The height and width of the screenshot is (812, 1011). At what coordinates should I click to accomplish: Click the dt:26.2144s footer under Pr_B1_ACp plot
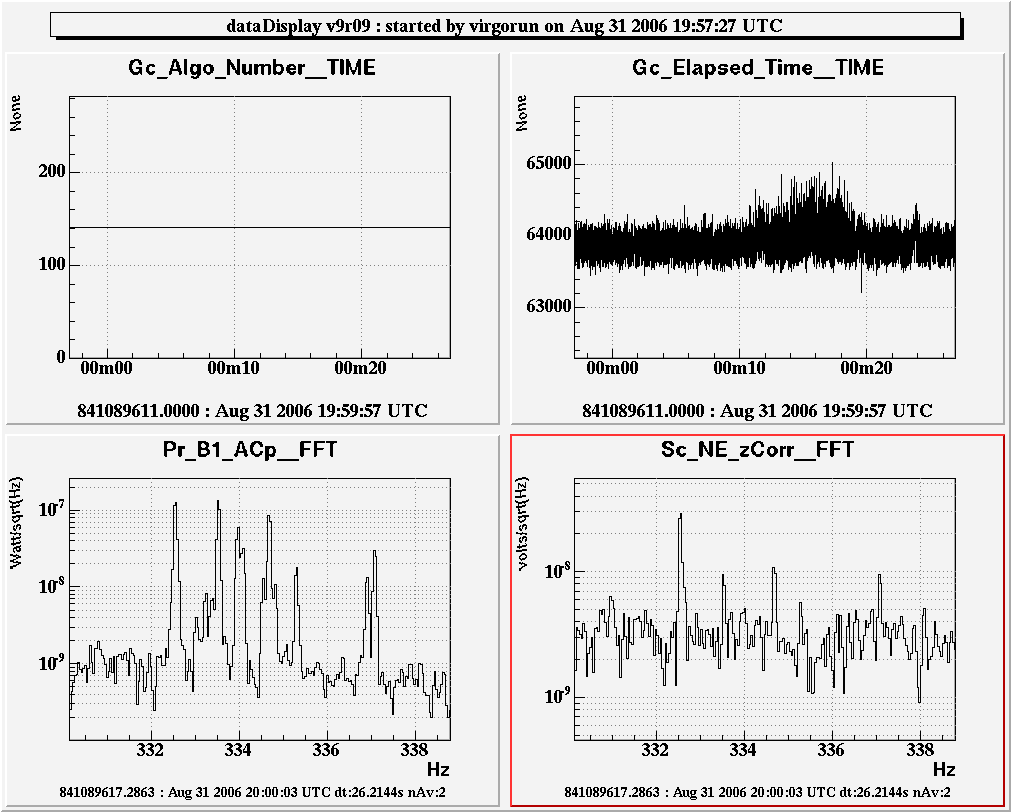click(x=253, y=792)
